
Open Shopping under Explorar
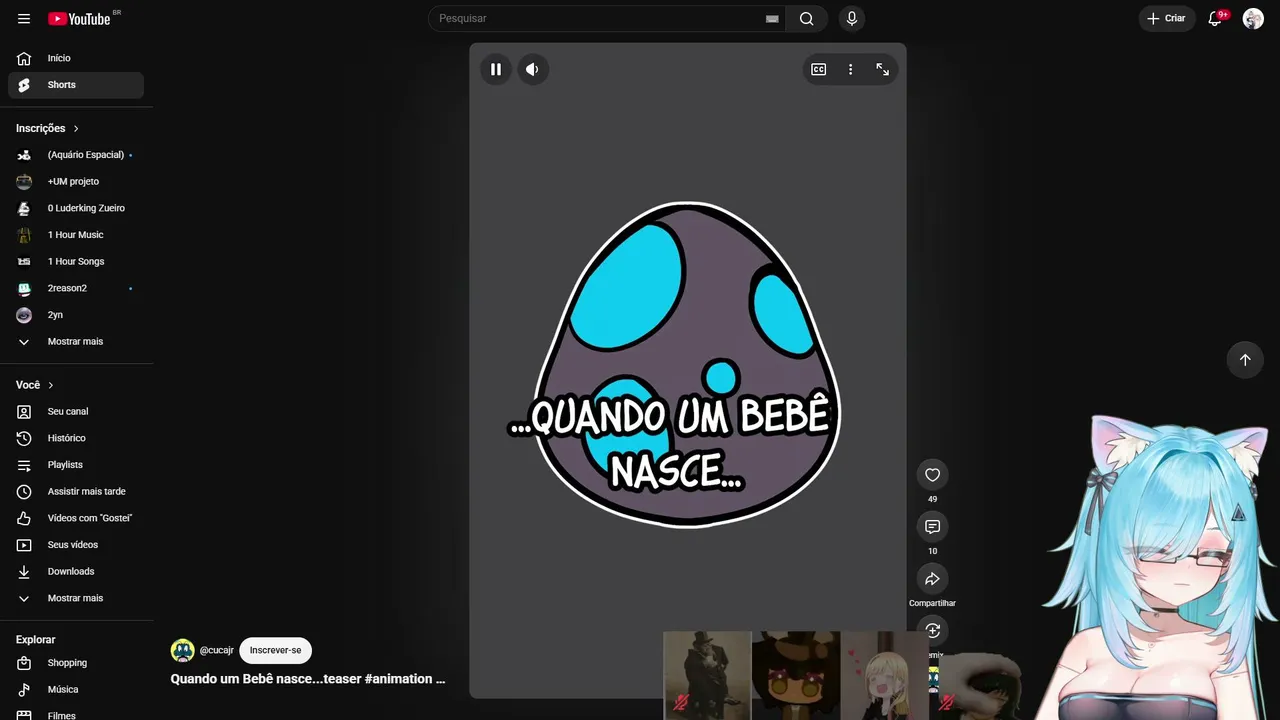click(76, 663)
